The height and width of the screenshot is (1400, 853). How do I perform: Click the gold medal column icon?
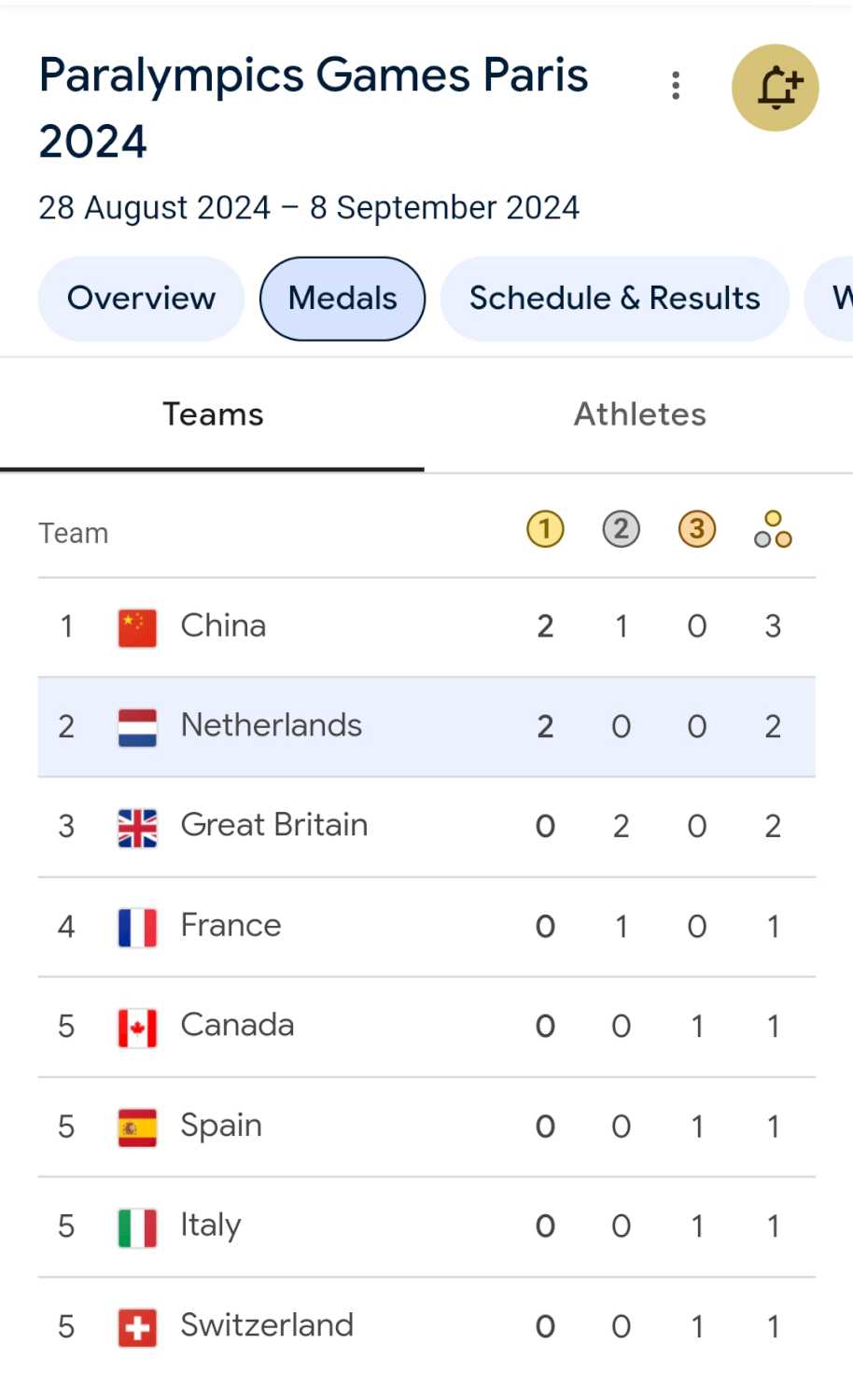[545, 529]
